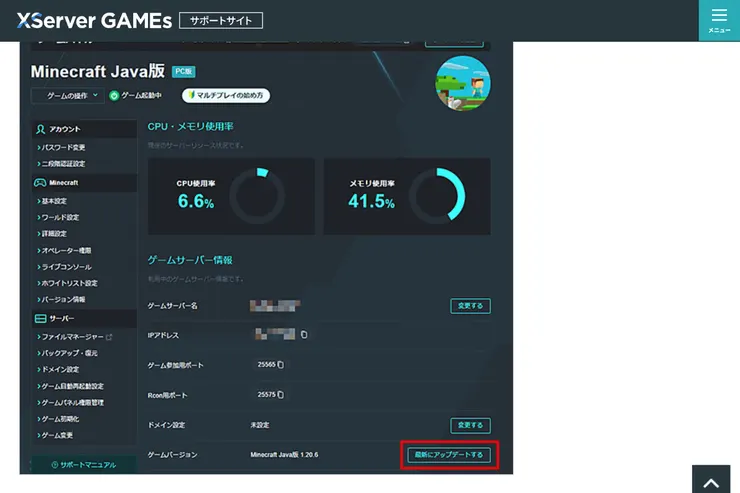Click the 6.6% CPU usage value
This screenshot has width=740, height=493.
[x=196, y=201]
